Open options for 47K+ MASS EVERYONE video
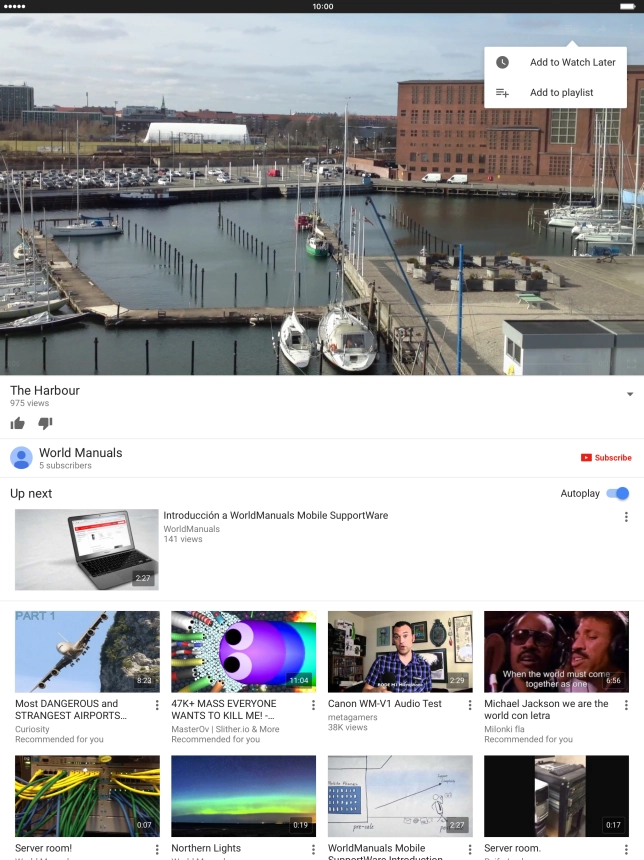 (x=313, y=705)
